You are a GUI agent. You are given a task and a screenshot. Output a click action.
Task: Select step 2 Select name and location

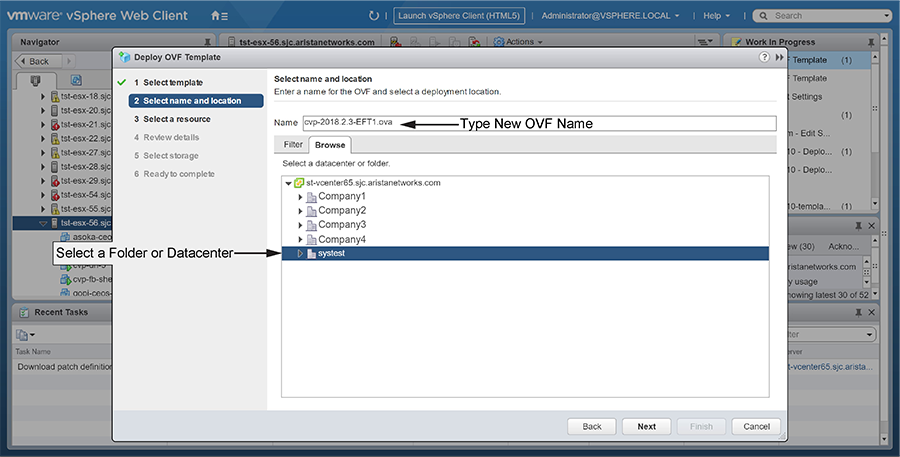pos(196,101)
